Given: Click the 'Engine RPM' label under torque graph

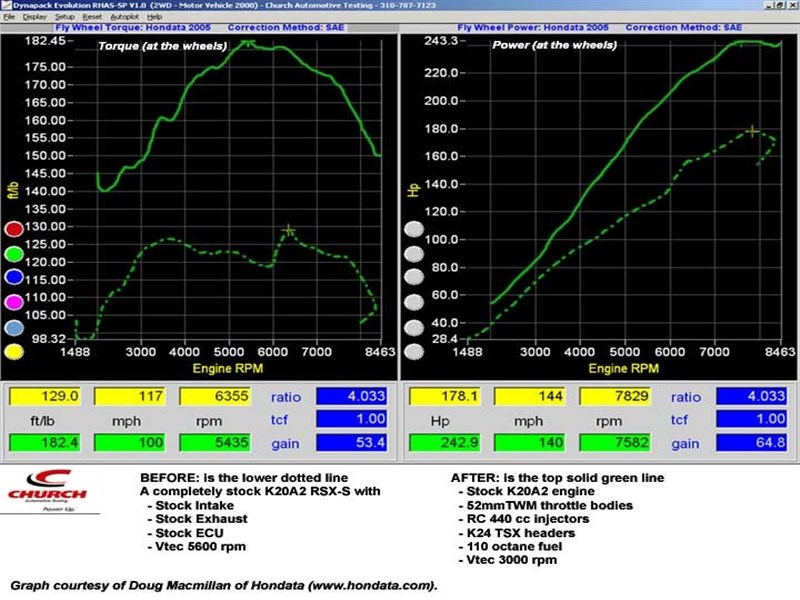Looking at the screenshot, I should 228,368.
